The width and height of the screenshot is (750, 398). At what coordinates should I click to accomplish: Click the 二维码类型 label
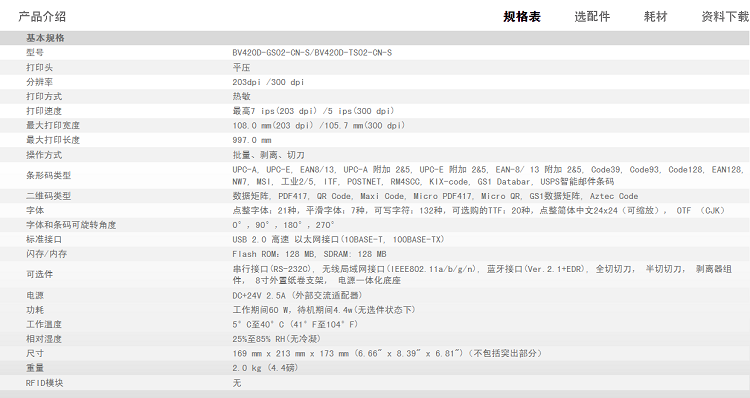pyautogui.click(x=48, y=196)
